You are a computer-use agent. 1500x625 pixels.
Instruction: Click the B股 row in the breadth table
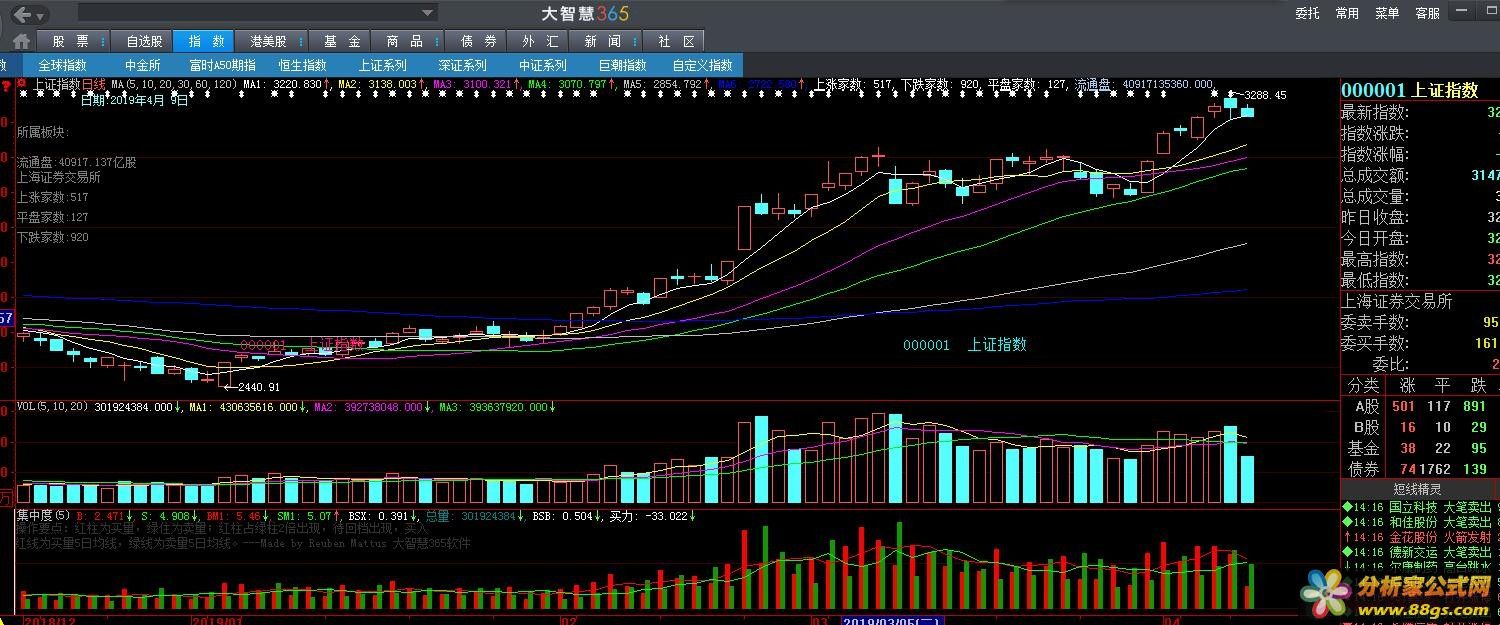[x=1420, y=428]
